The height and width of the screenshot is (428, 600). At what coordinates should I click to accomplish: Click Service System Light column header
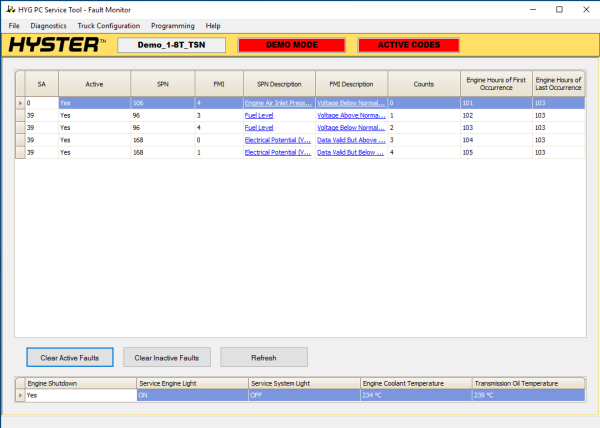(304, 383)
